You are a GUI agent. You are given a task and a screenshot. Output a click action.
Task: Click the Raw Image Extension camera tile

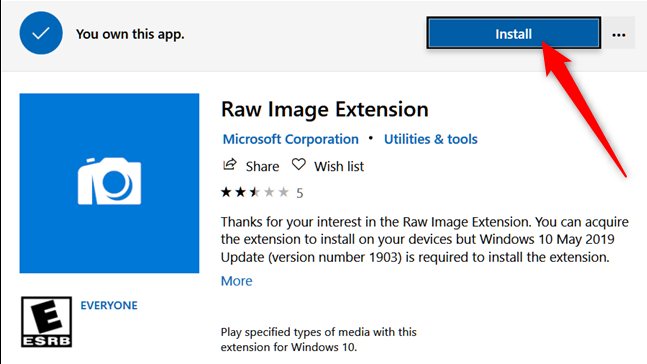point(109,183)
